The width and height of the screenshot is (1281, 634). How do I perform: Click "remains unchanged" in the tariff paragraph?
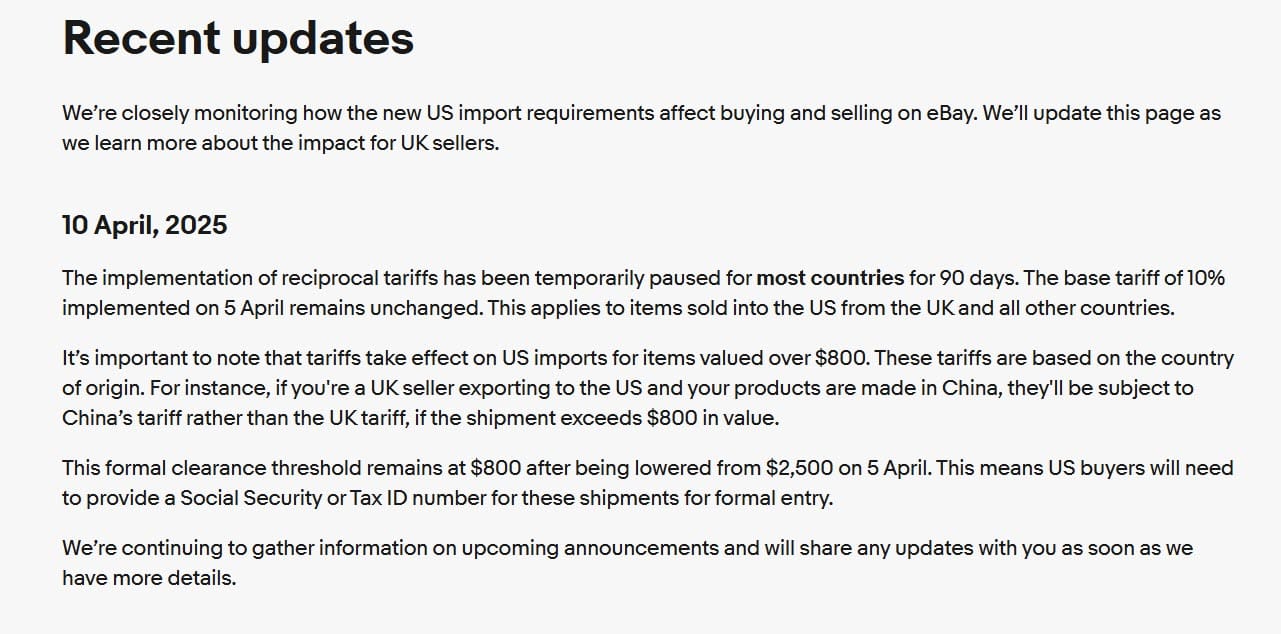tap(408, 308)
